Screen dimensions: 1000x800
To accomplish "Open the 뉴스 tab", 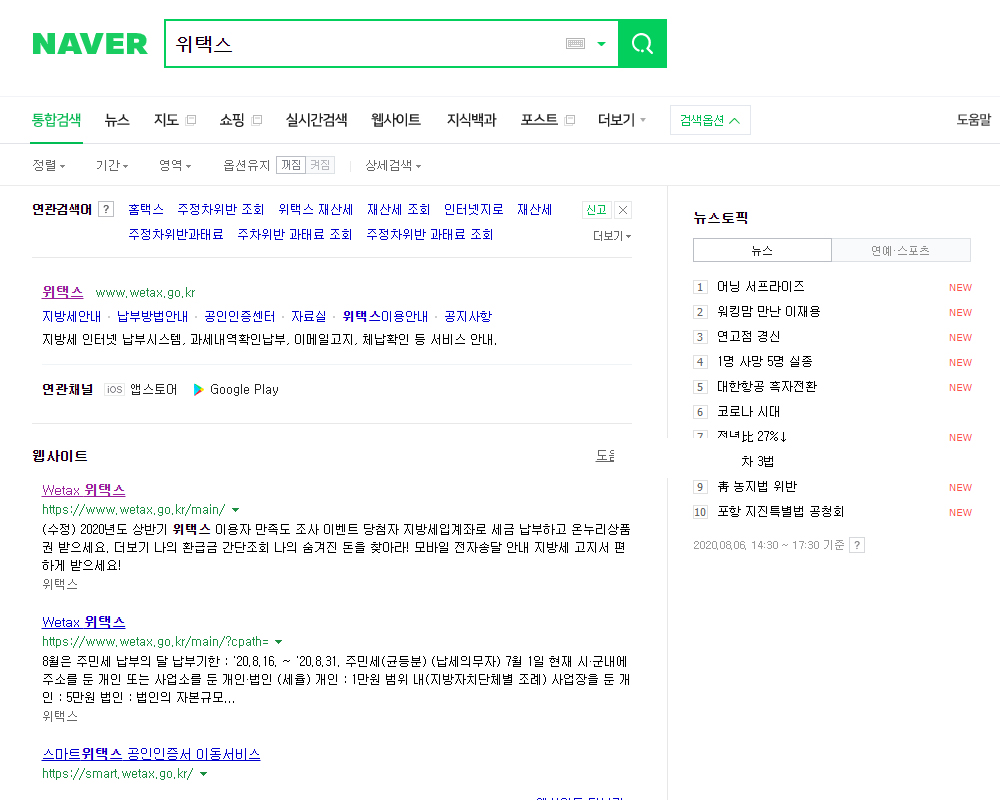I will pyautogui.click(x=117, y=120).
